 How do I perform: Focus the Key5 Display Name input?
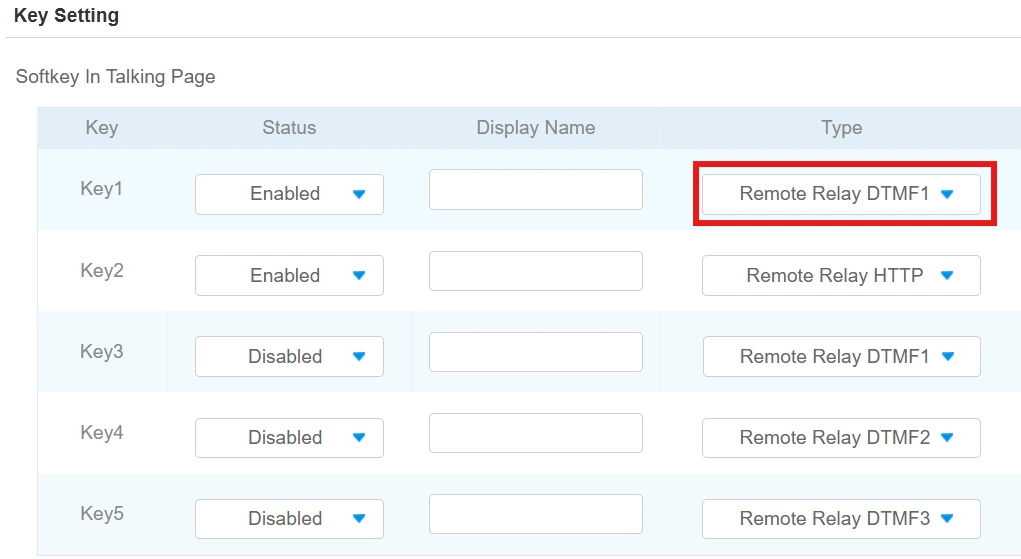[535, 514]
